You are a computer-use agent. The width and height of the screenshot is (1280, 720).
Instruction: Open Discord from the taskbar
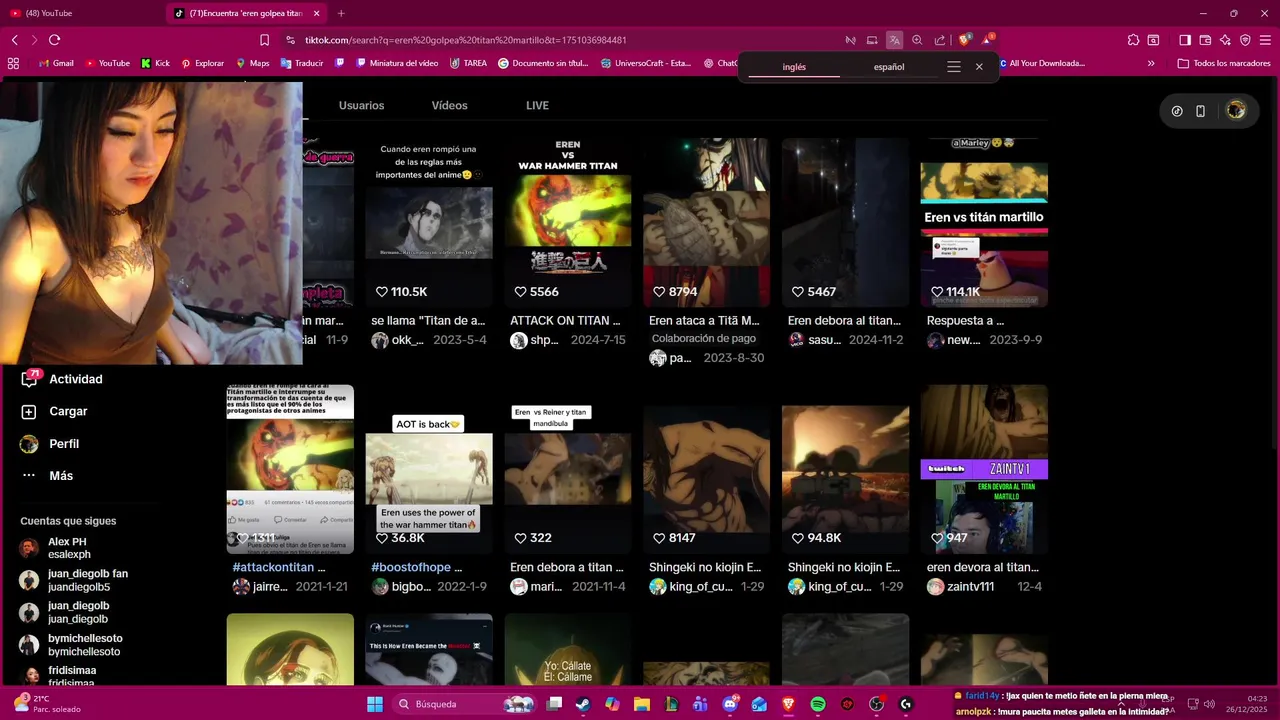pyautogui.click(x=730, y=704)
